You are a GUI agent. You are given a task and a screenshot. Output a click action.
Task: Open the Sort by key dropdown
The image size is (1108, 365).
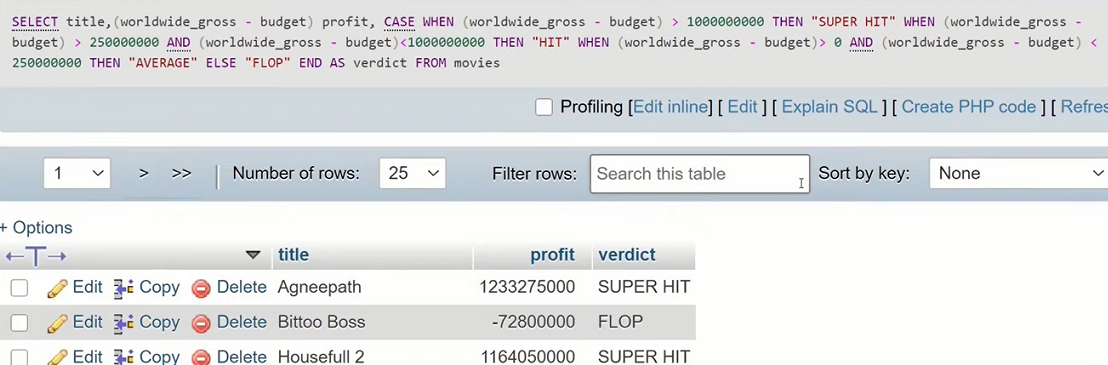click(x=1018, y=173)
